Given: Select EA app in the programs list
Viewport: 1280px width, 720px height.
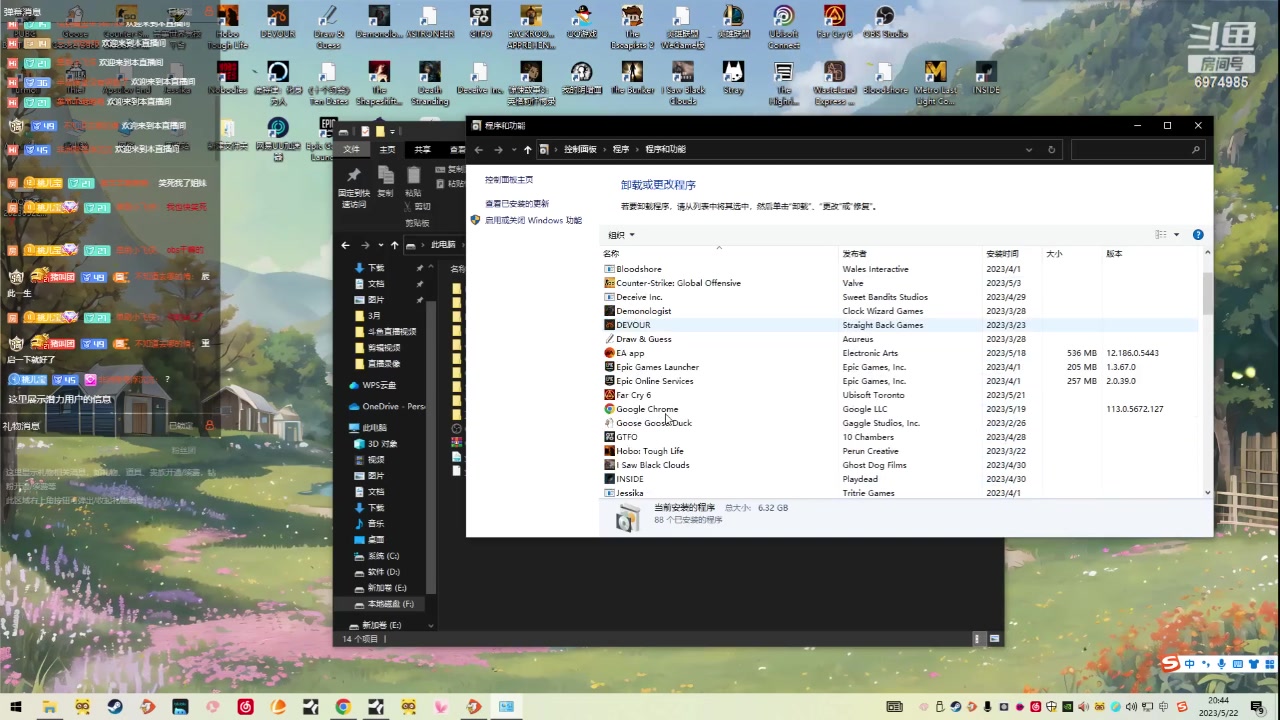Looking at the screenshot, I should click(x=900, y=353).
